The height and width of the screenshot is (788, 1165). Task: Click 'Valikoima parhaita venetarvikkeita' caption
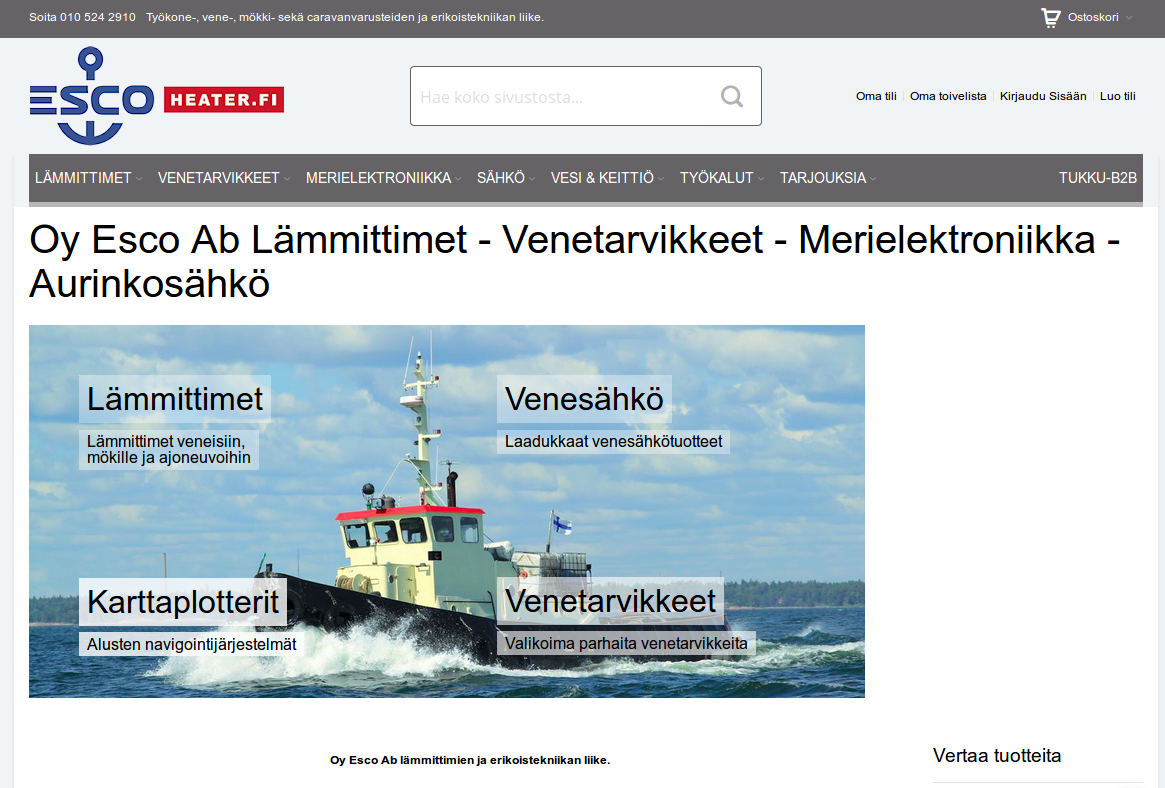click(626, 643)
